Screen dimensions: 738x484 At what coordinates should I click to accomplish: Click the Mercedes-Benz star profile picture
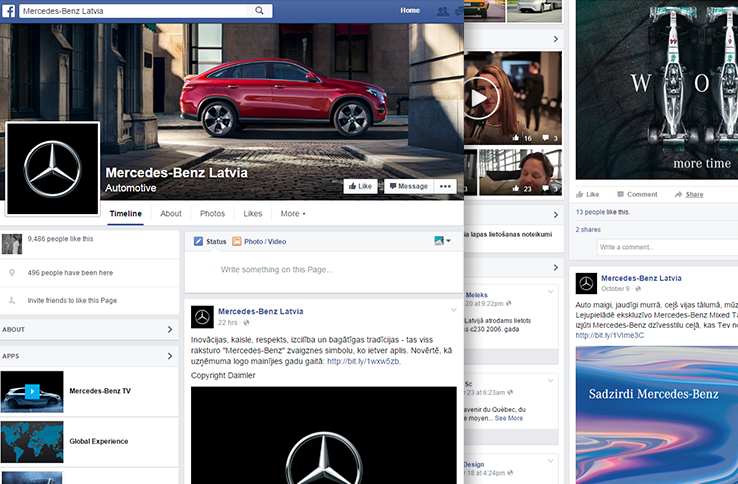point(53,169)
